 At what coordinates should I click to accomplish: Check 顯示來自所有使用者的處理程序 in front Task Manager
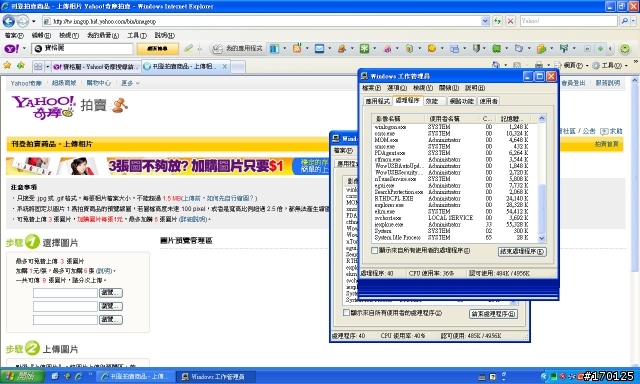click(x=374, y=251)
